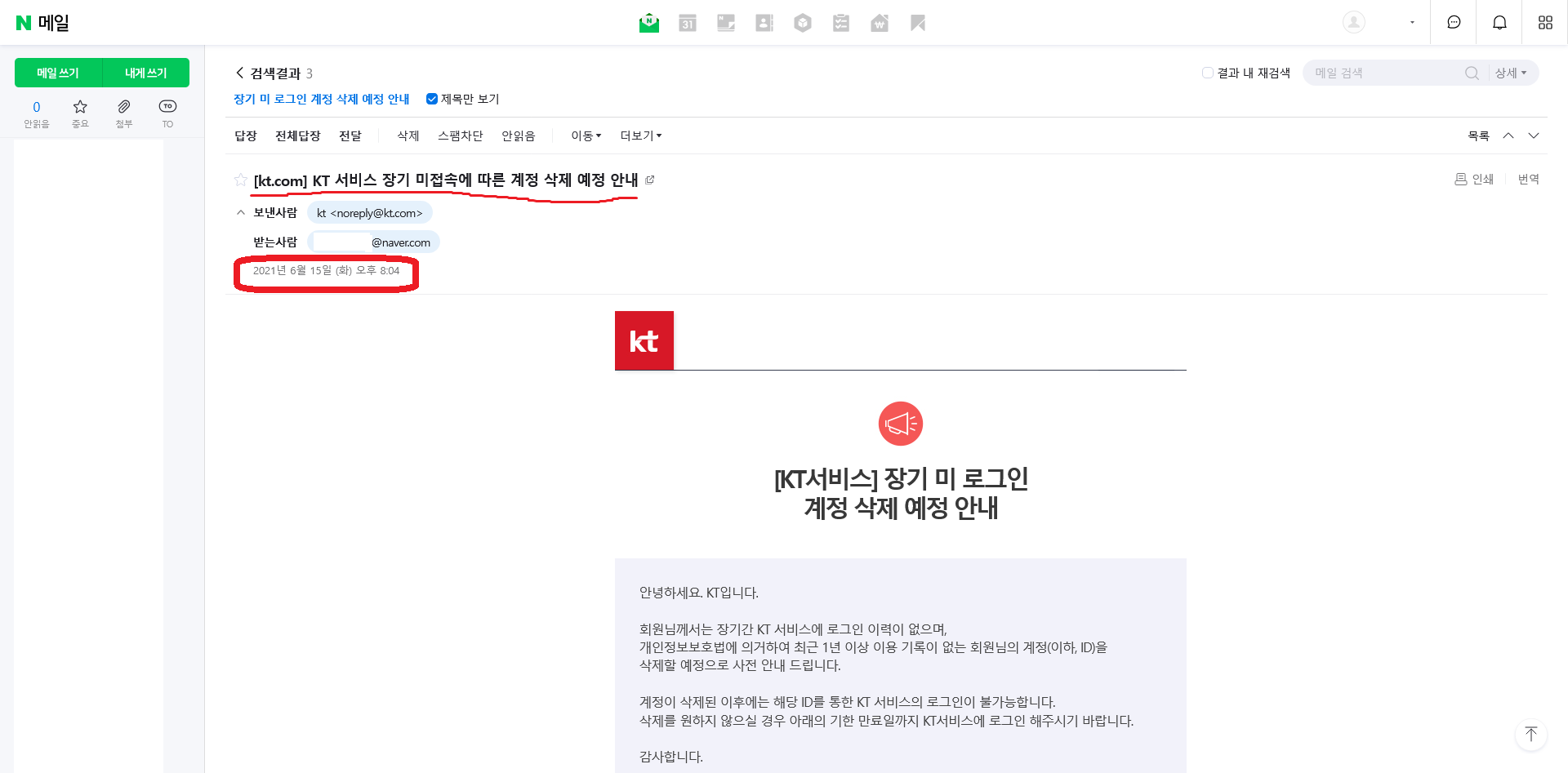The image size is (1568, 773).
Task: Click the 내게 쓰기 button
Action: coord(145,73)
